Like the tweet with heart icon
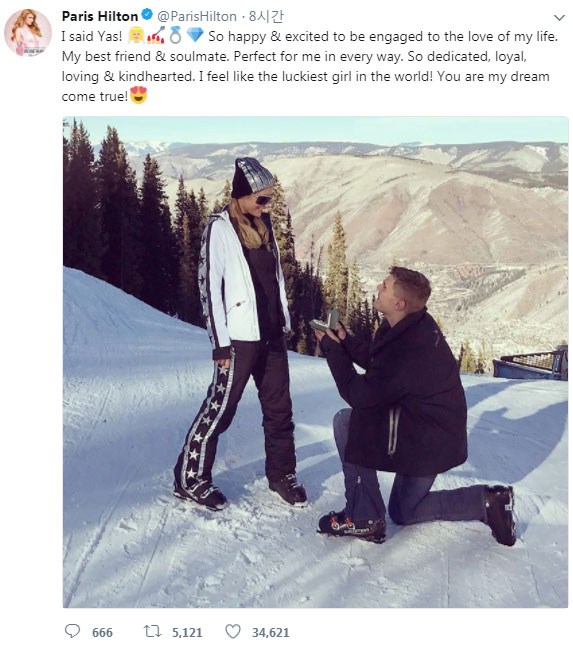The width and height of the screenshot is (573, 648). pos(233,631)
